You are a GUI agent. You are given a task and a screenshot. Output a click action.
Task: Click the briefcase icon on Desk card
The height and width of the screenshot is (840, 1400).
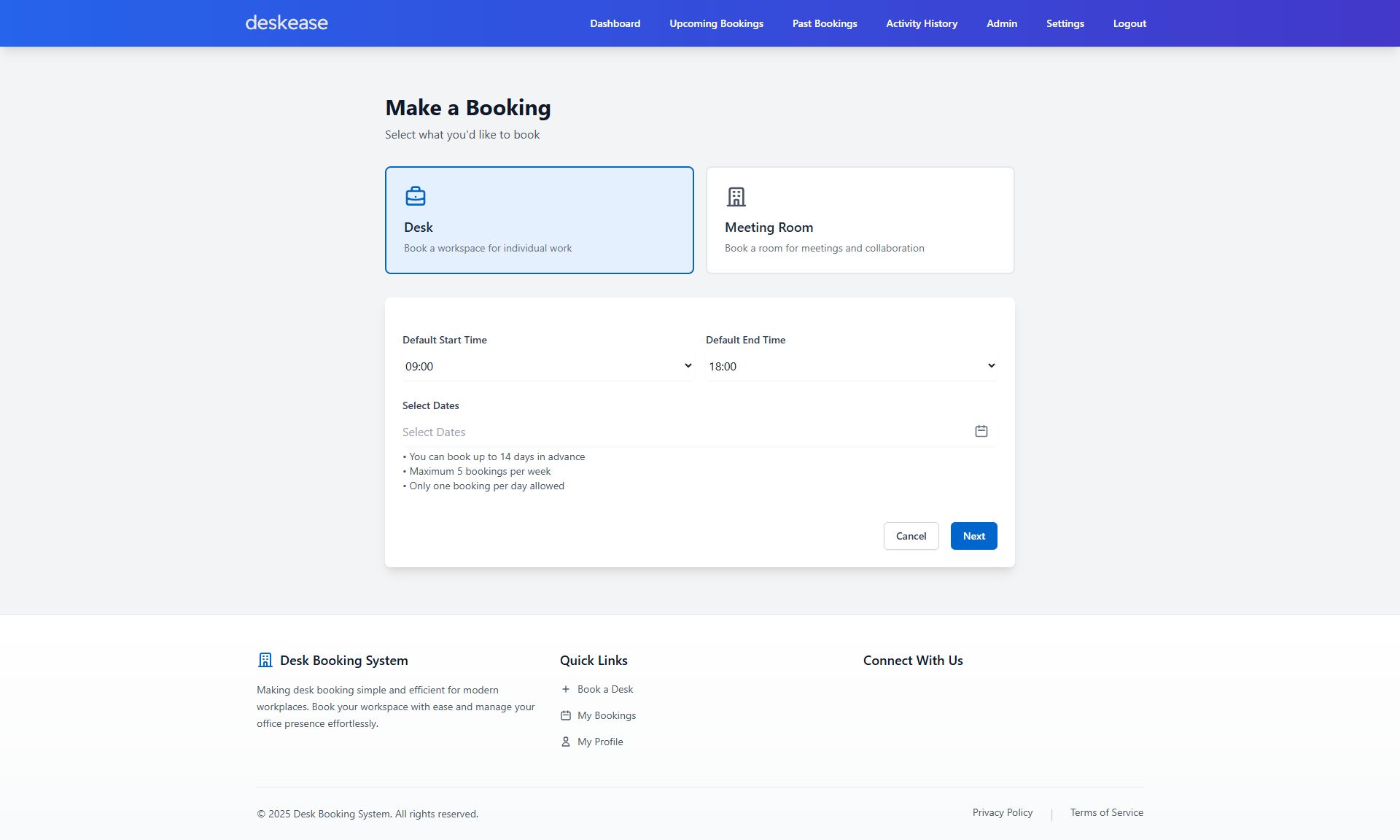[x=415, y=196]
